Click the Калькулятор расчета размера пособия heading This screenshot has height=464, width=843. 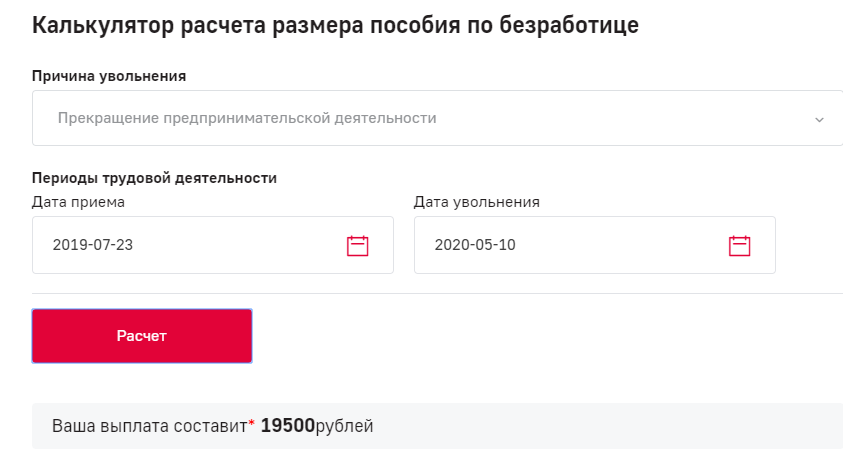(335, 25)
